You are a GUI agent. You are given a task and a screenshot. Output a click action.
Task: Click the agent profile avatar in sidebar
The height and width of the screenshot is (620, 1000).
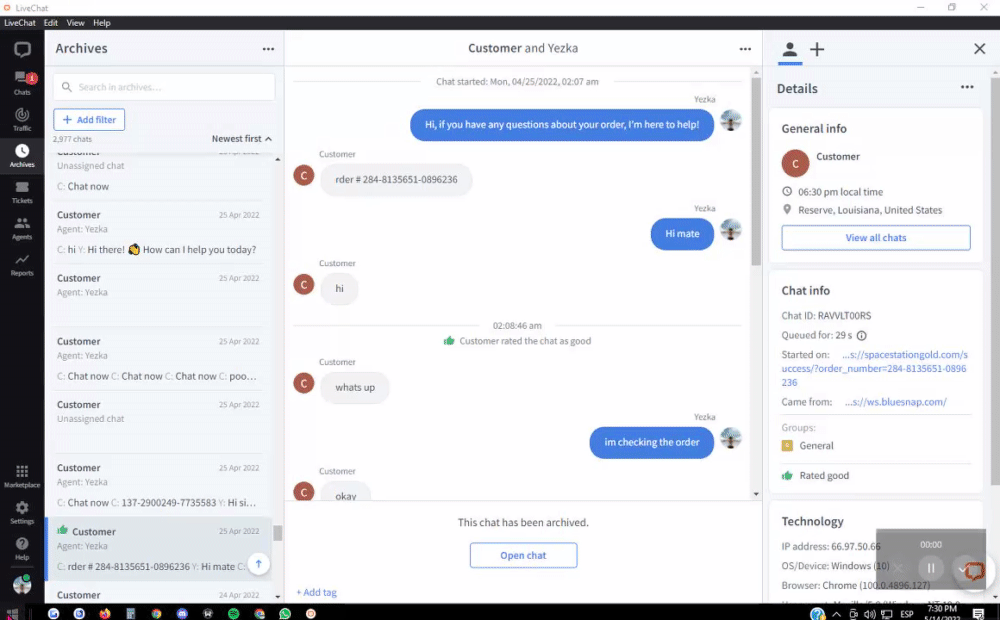click(x=22, y=584)
